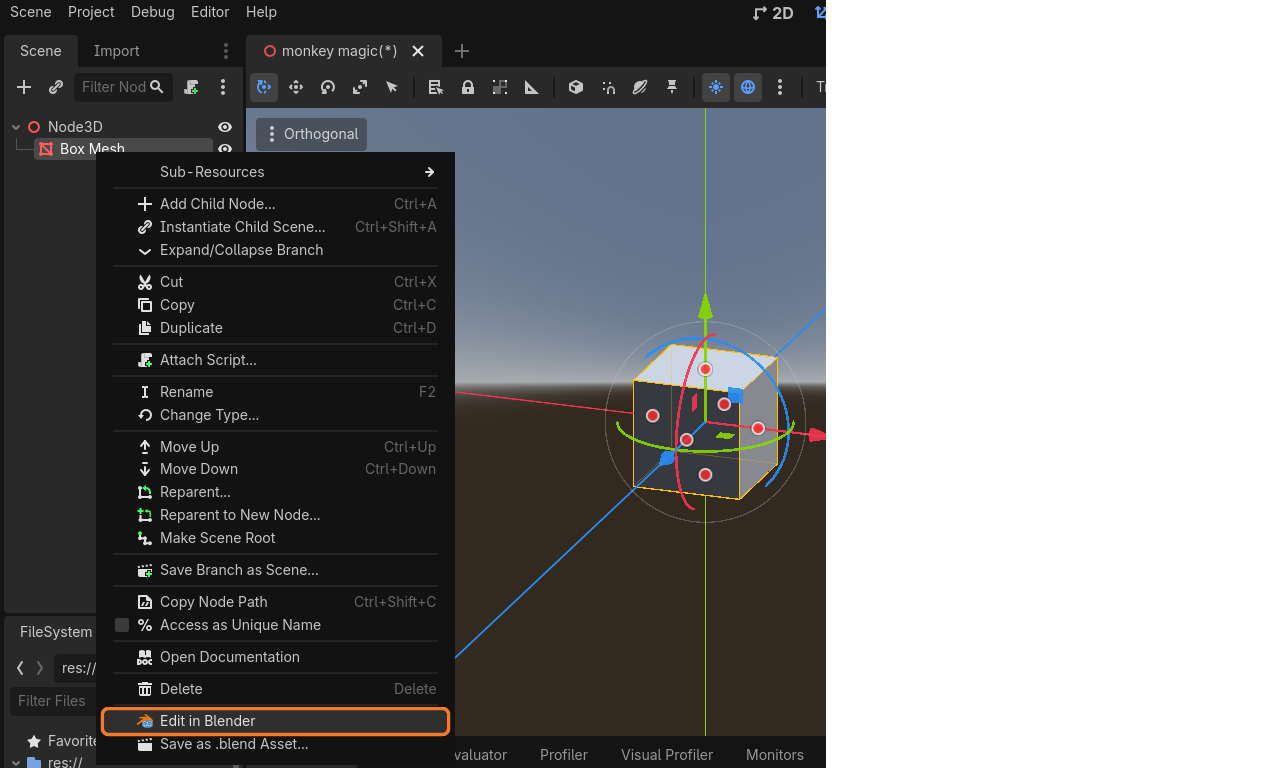Viewport: 1280px width, 768px height.
Task: Open the Orthogonal view dropdown menu
Action: (x=311, y=134)
